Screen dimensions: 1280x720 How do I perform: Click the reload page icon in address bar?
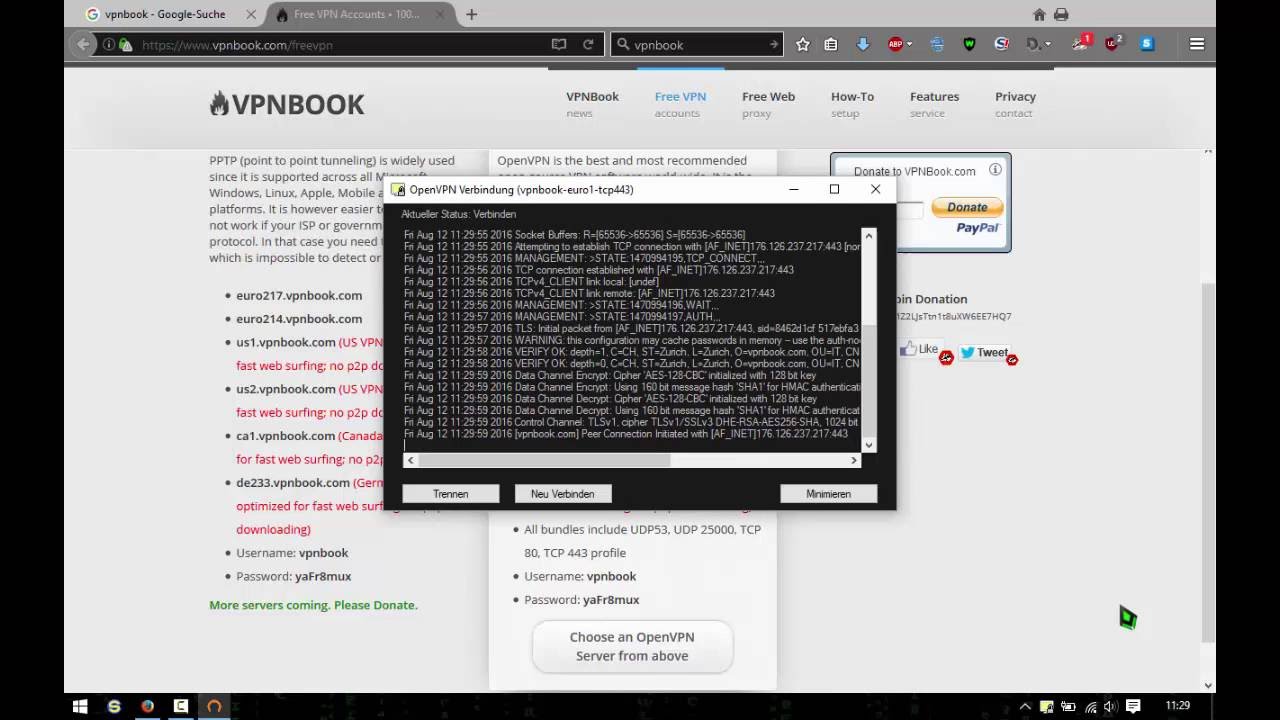[588, 44]
